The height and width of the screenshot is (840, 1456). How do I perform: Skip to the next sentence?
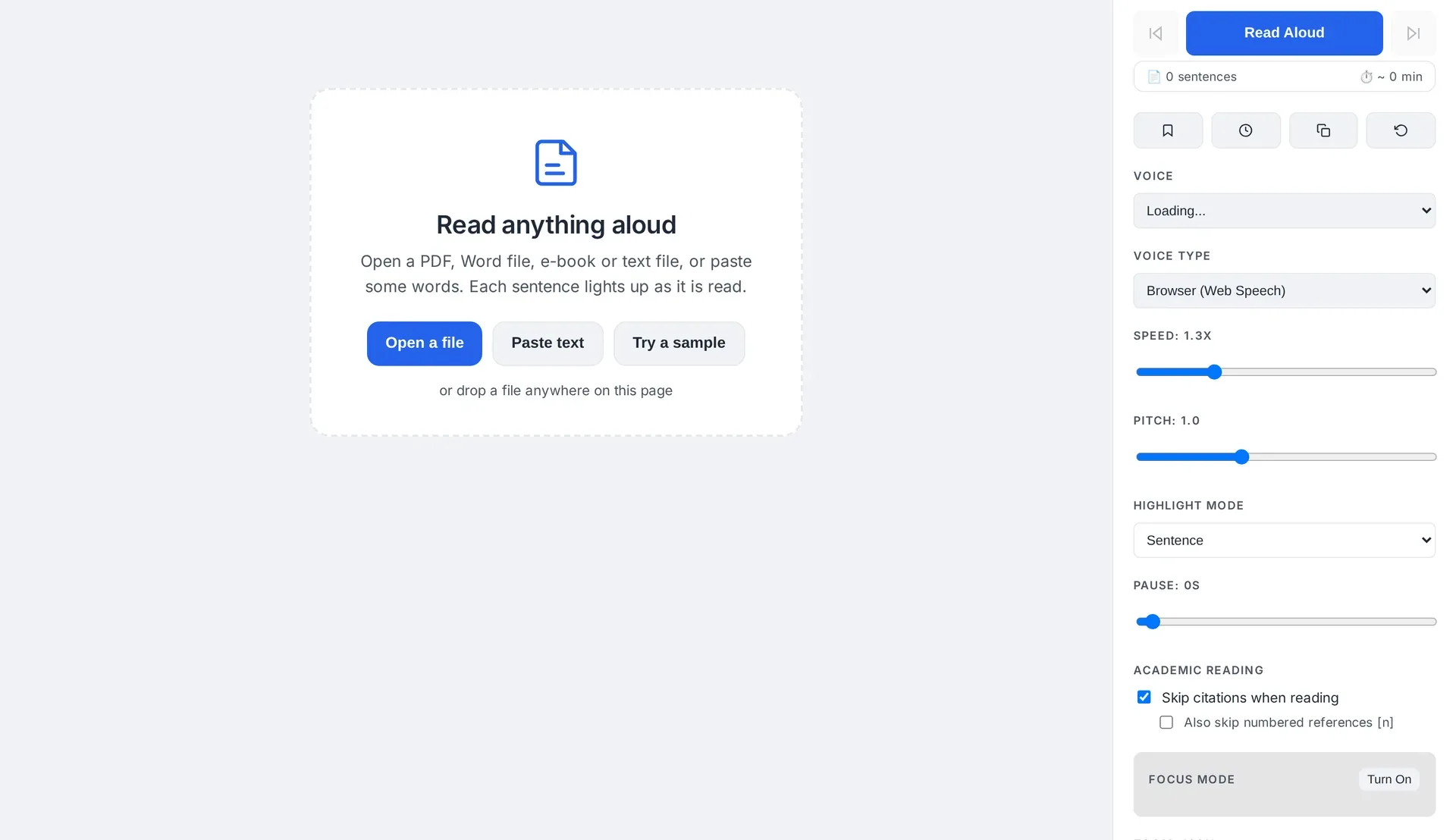pos(1413,33)
